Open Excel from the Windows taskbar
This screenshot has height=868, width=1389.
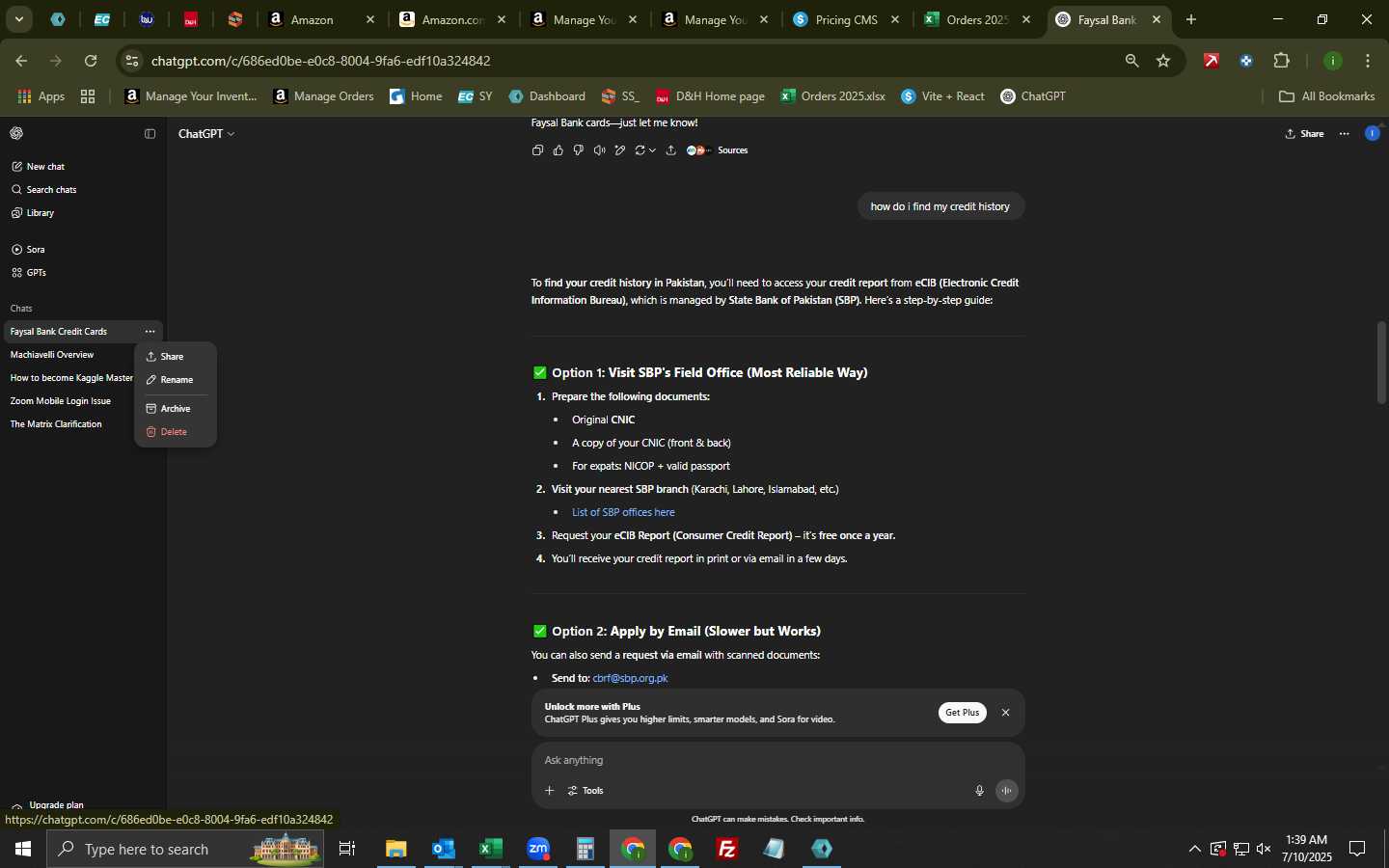491,849
